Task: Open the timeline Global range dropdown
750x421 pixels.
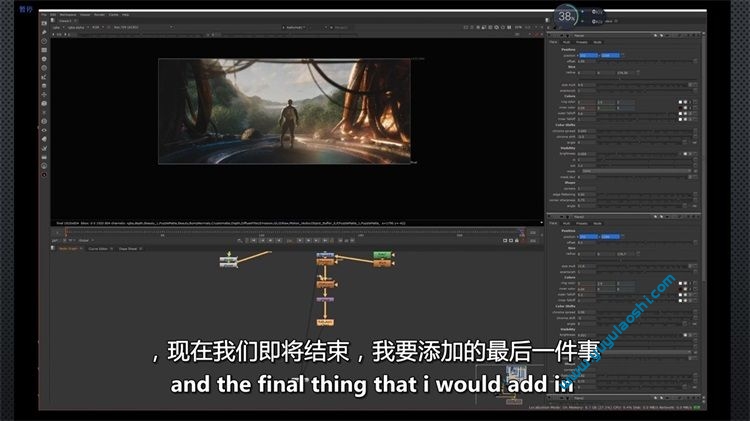Action: pyautogui.click(x=86, y=240)
